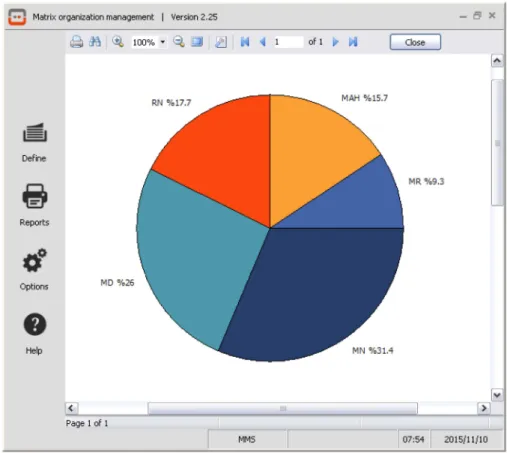Viewport: 507px width, 453px height.
Task: Restore down the application window
Action: 477,16
